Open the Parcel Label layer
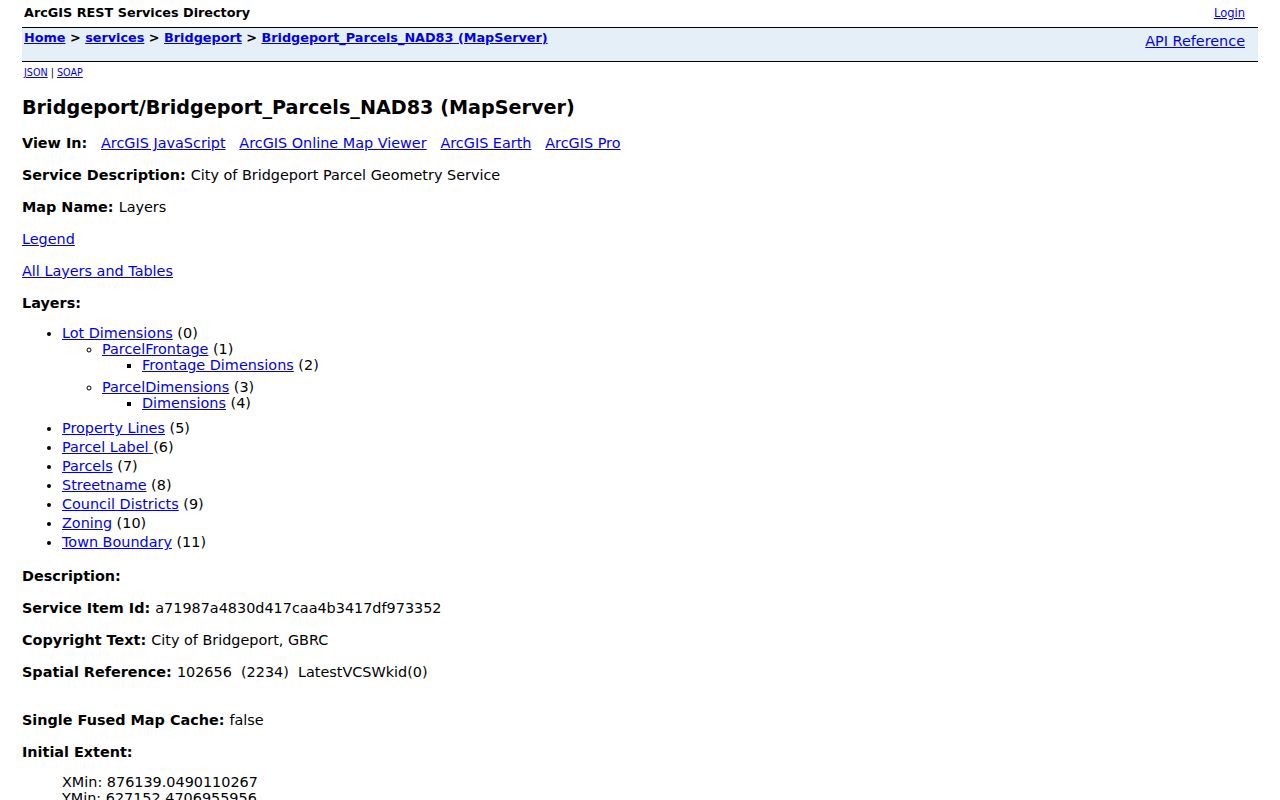 (x=107, y=447)
